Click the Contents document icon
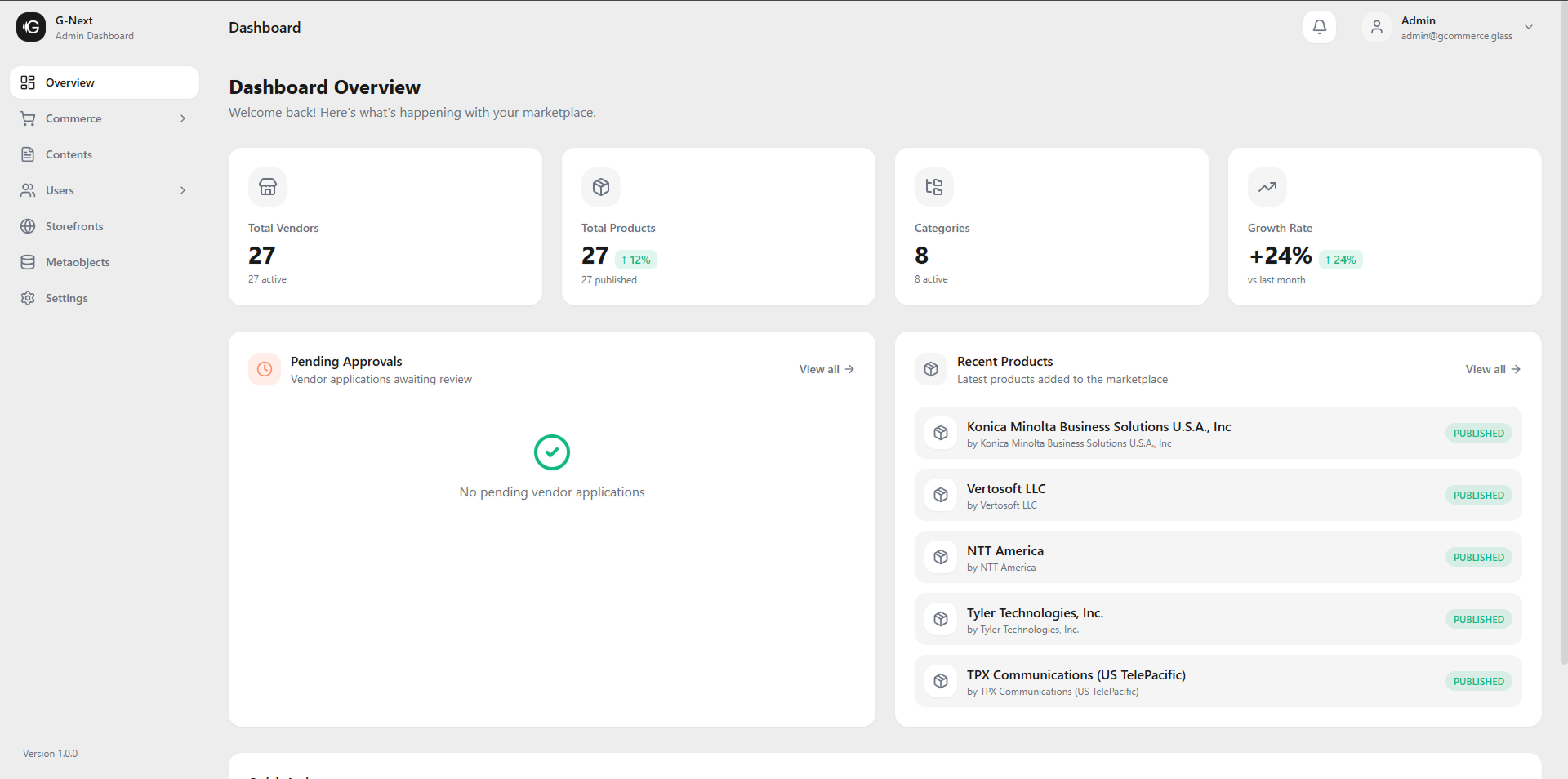This screenshot has width=1568, height=779. tap(28, 154)
